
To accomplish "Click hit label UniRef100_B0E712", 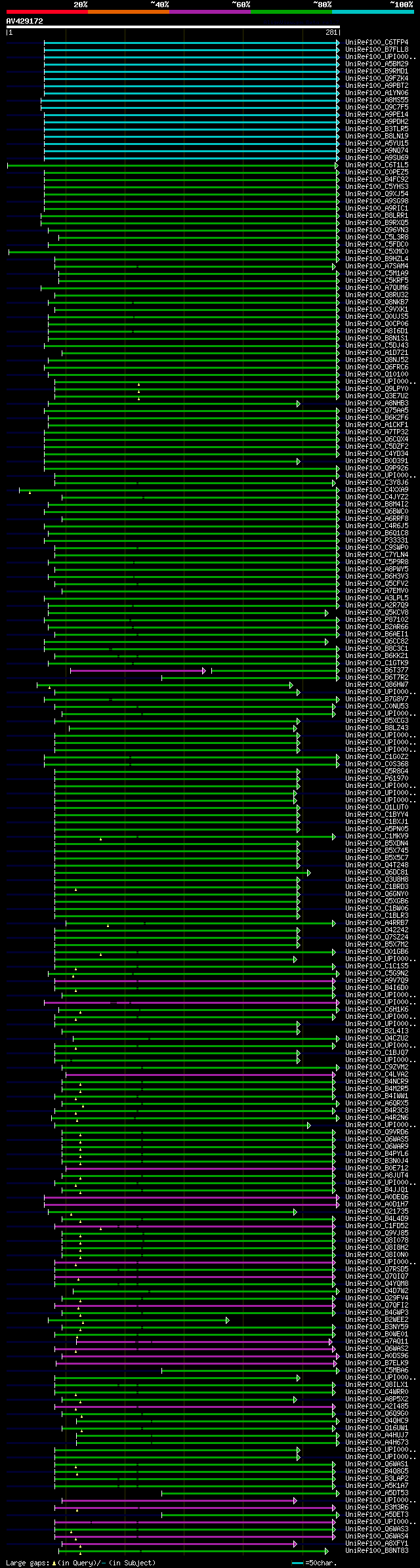I will click(377, 1168).
